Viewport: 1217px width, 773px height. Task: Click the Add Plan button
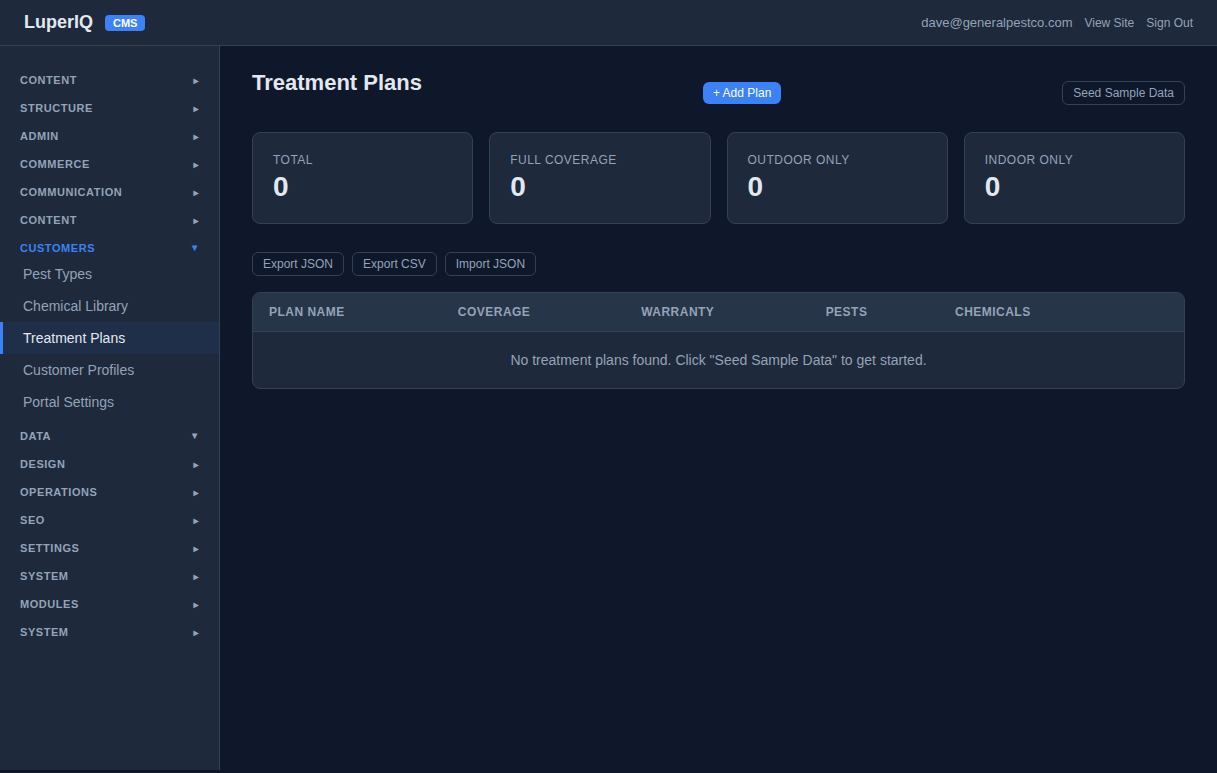pyautogui.click(x=741, y=92)
